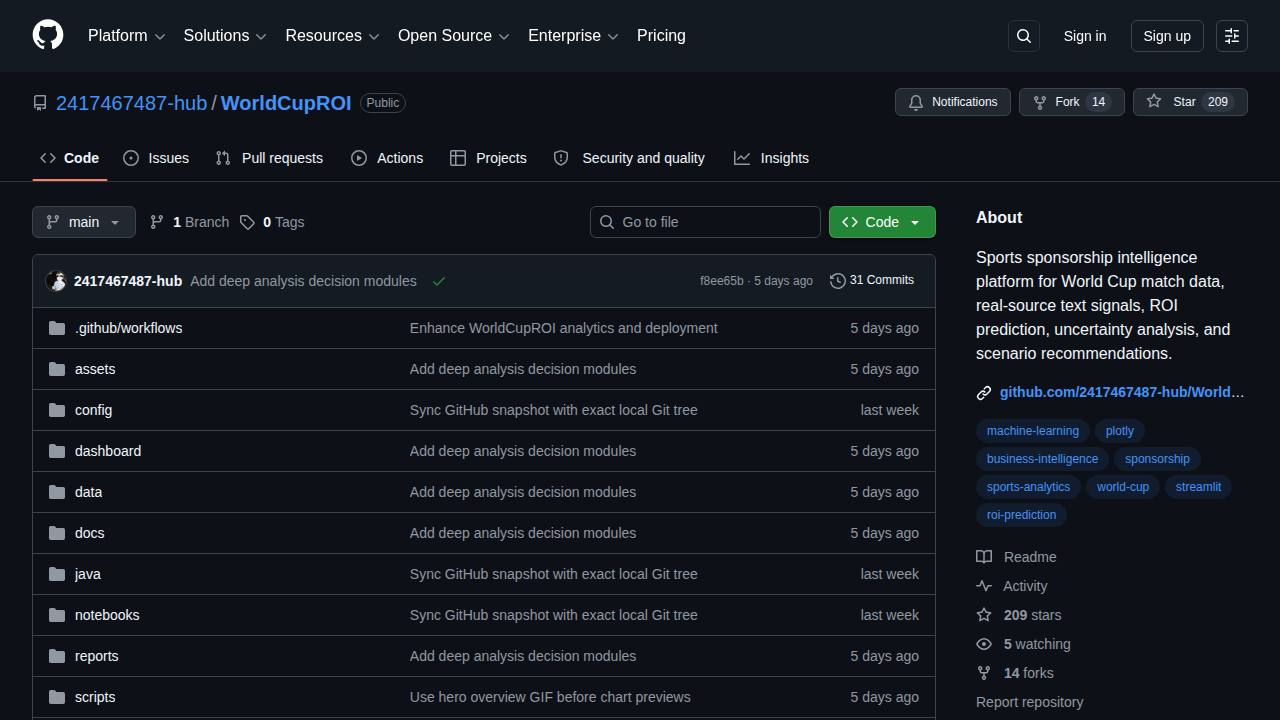This screenshot has width=1280, height=720.
Task: Open the main branch selector dropdown
Action: click(84, 222)
